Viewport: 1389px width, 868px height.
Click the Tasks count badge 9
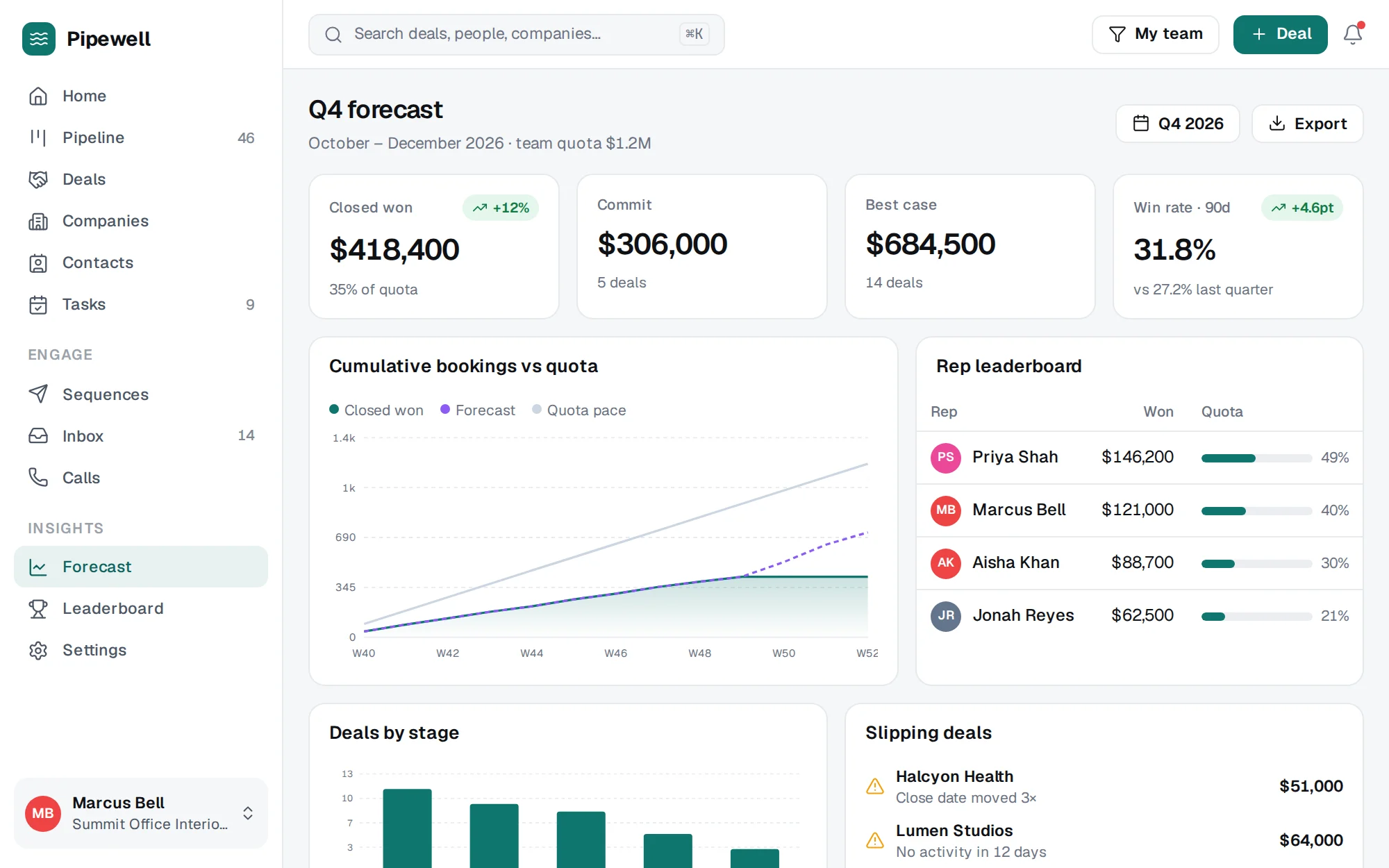coord(250,304)
